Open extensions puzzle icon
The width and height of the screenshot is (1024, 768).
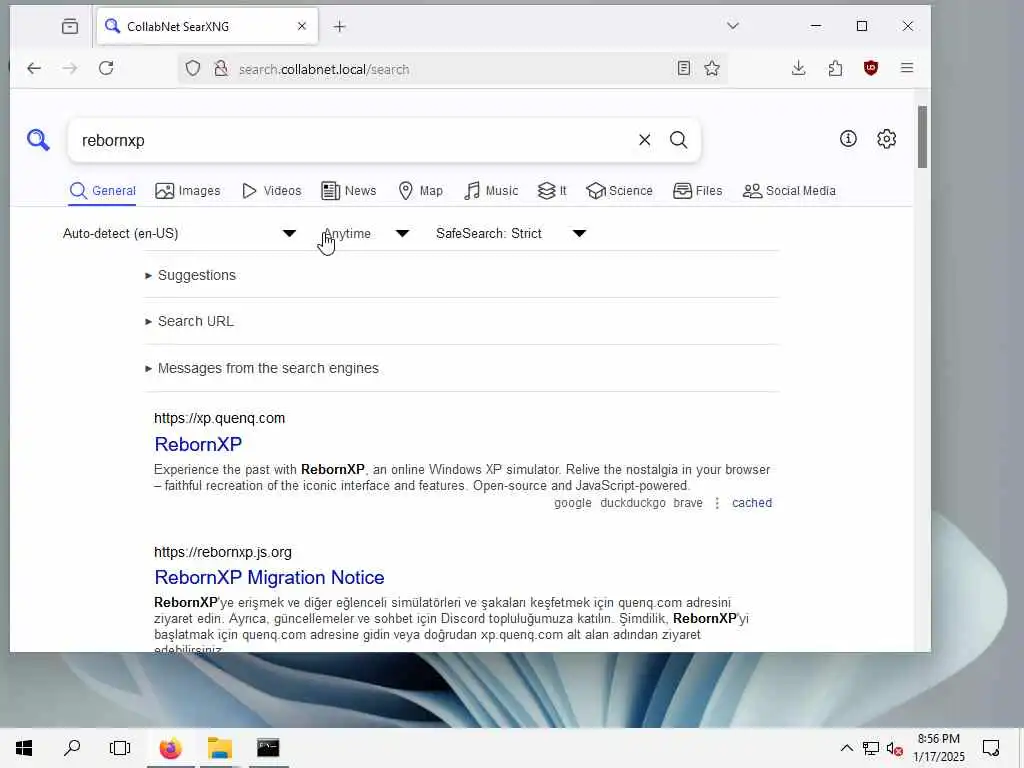click(835, 68)
